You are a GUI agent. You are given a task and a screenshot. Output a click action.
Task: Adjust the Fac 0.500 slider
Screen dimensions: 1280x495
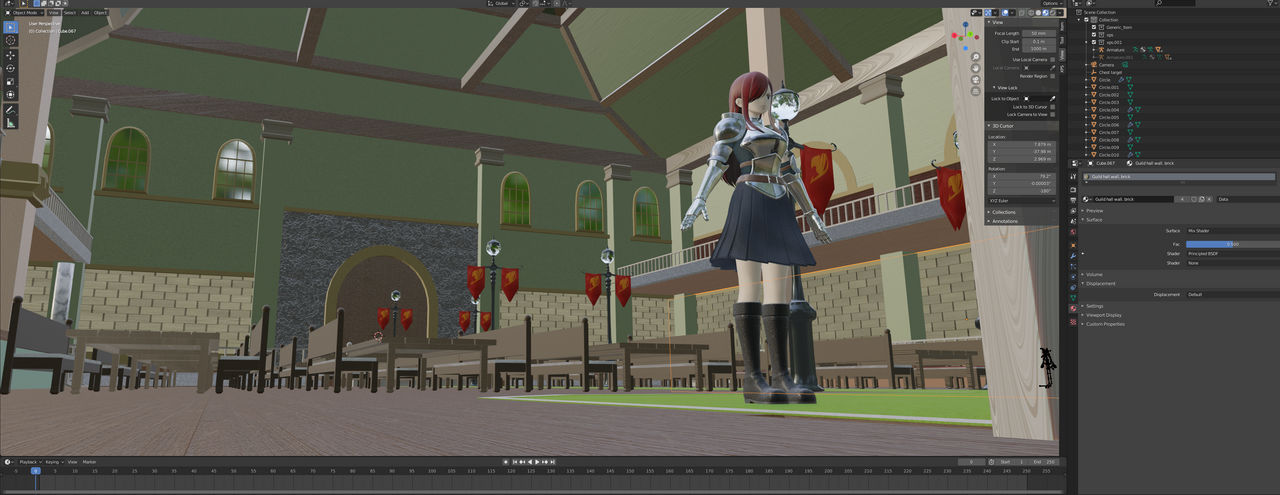1233,244
